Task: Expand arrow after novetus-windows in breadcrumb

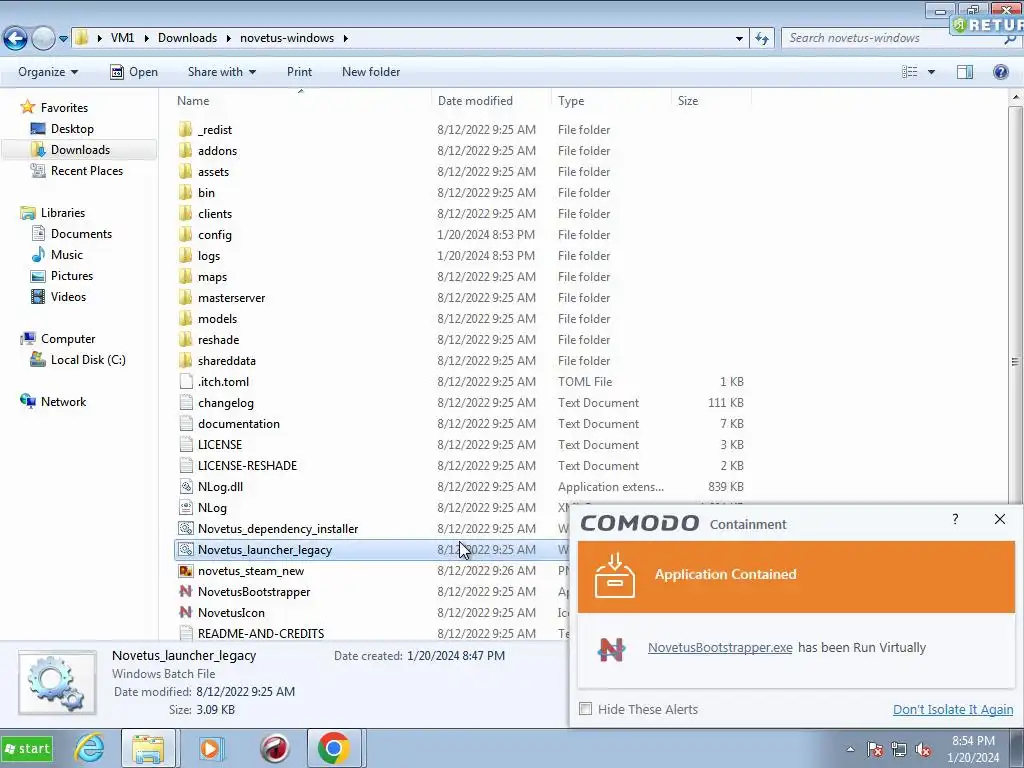Action: 345,38
